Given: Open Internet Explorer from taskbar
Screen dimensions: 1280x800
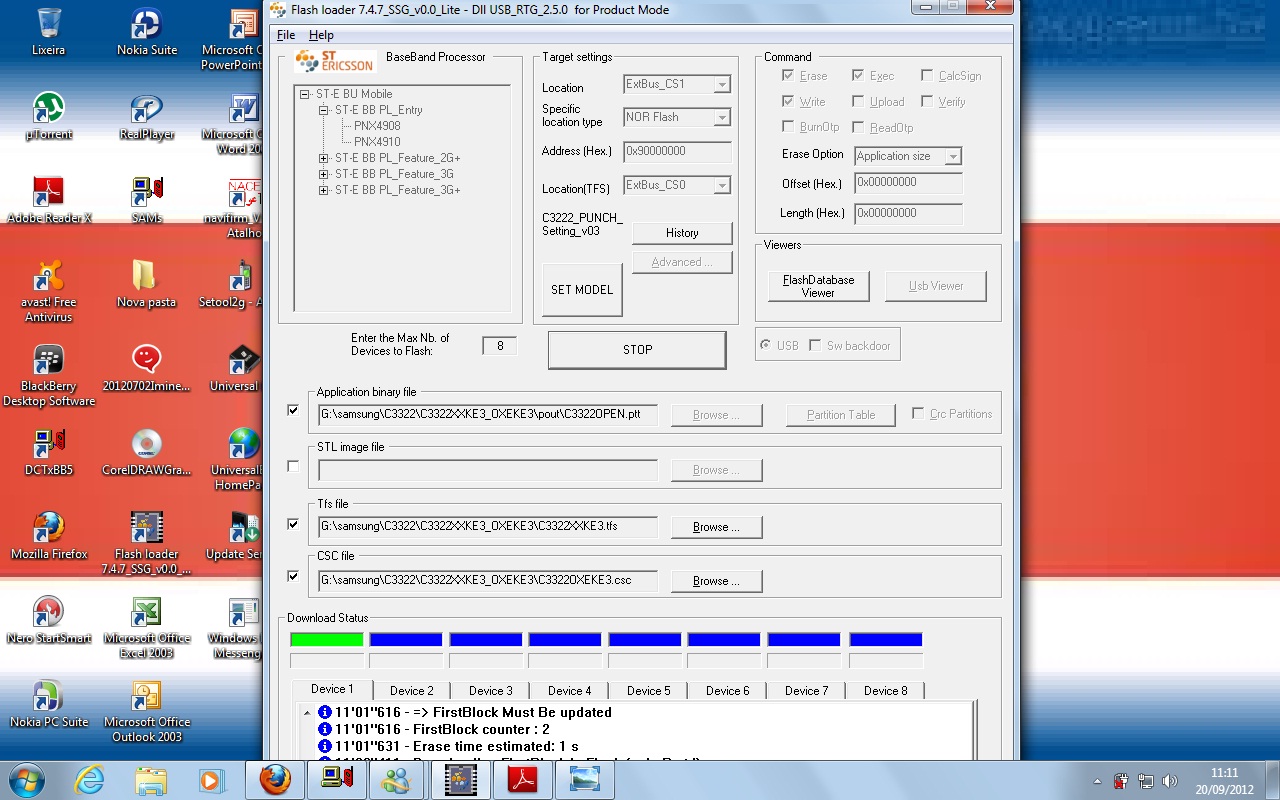Looking at the screenshot, I should 91,779.
